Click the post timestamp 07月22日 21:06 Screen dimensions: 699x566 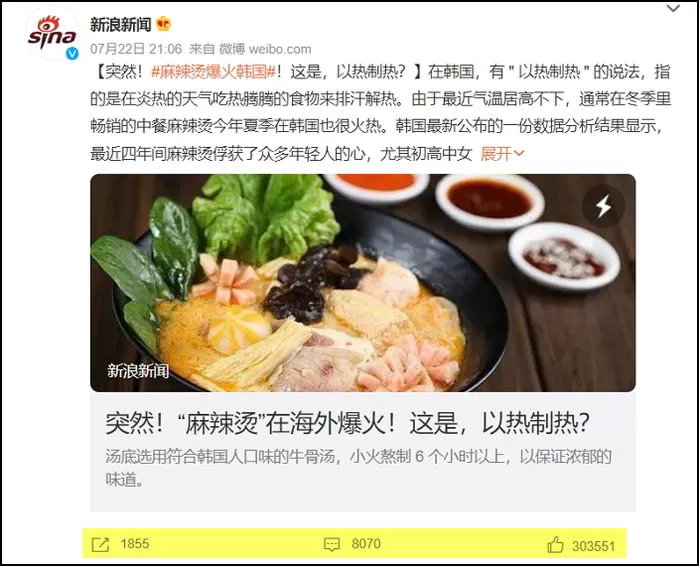[136, 49]
